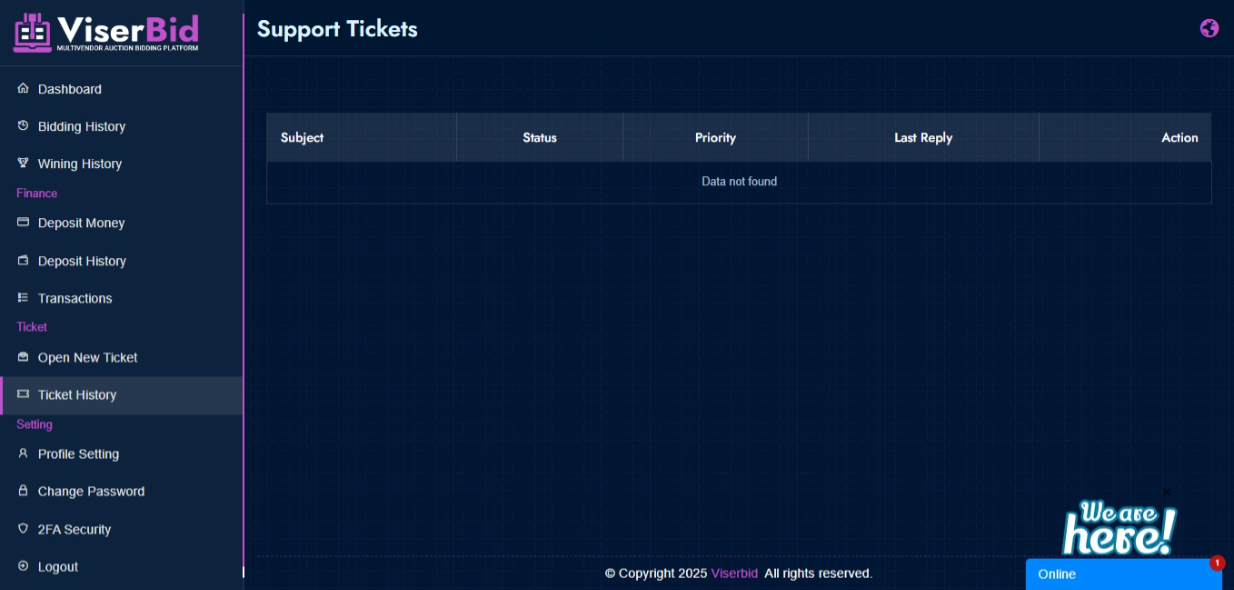Open the globe language selector

[1209, 28]
